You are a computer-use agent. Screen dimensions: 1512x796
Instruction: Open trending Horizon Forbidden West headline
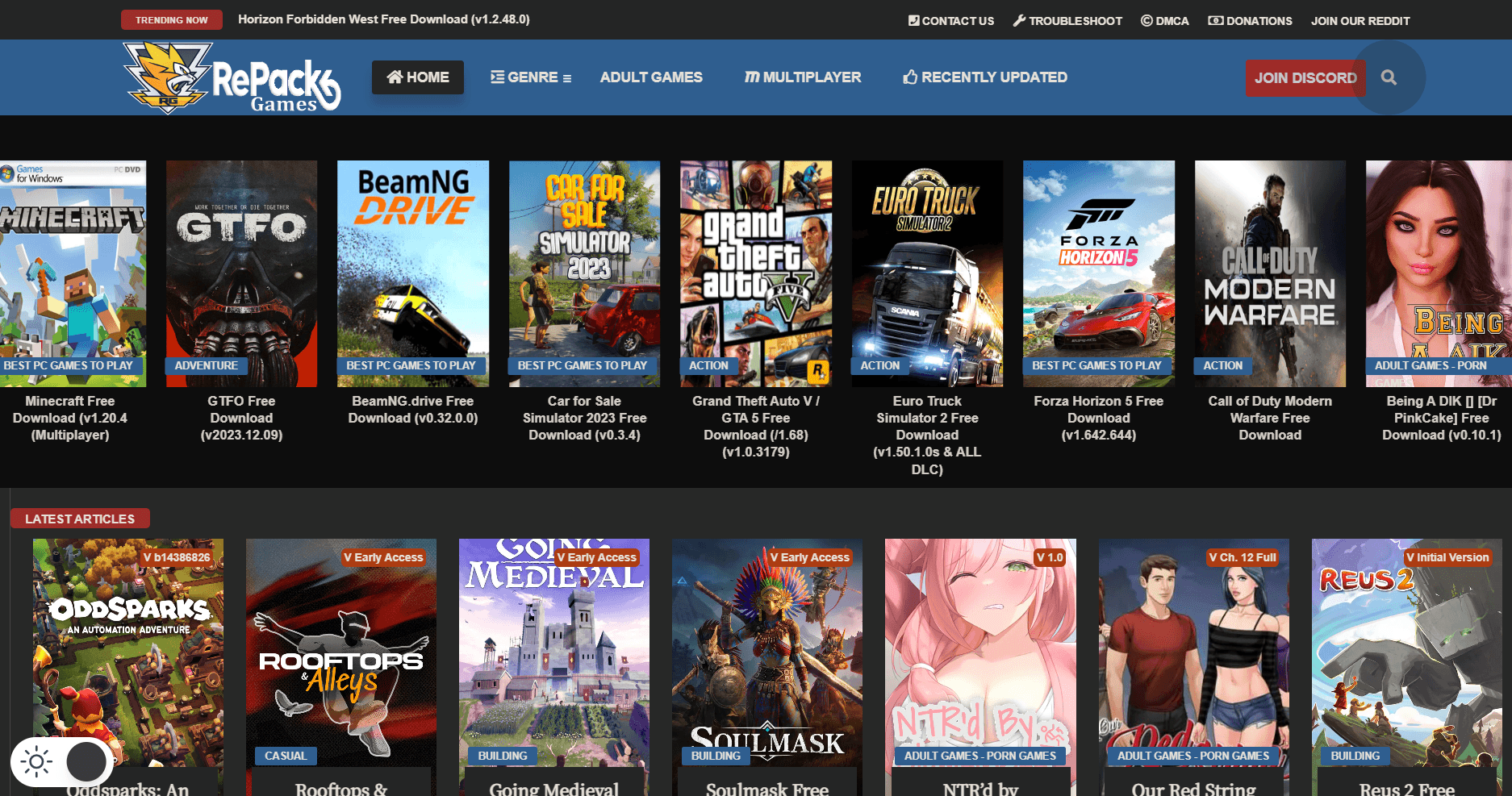[x=383, y=19]
